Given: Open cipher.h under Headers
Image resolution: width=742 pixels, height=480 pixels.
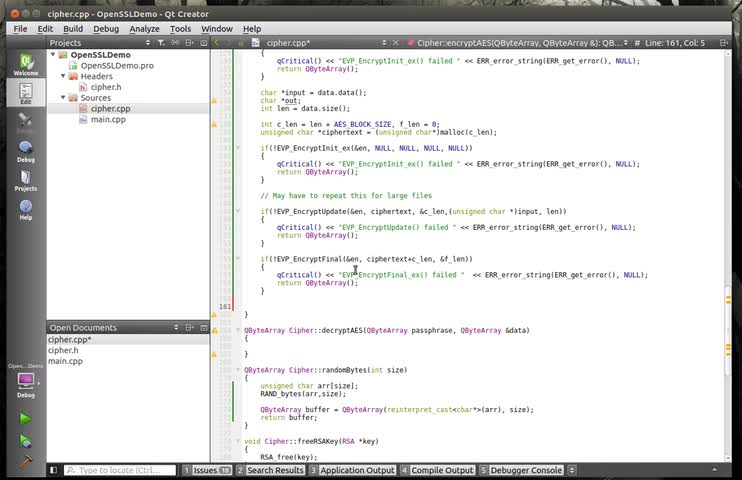Looking at the screenshot, I should [x=106, y=87].
